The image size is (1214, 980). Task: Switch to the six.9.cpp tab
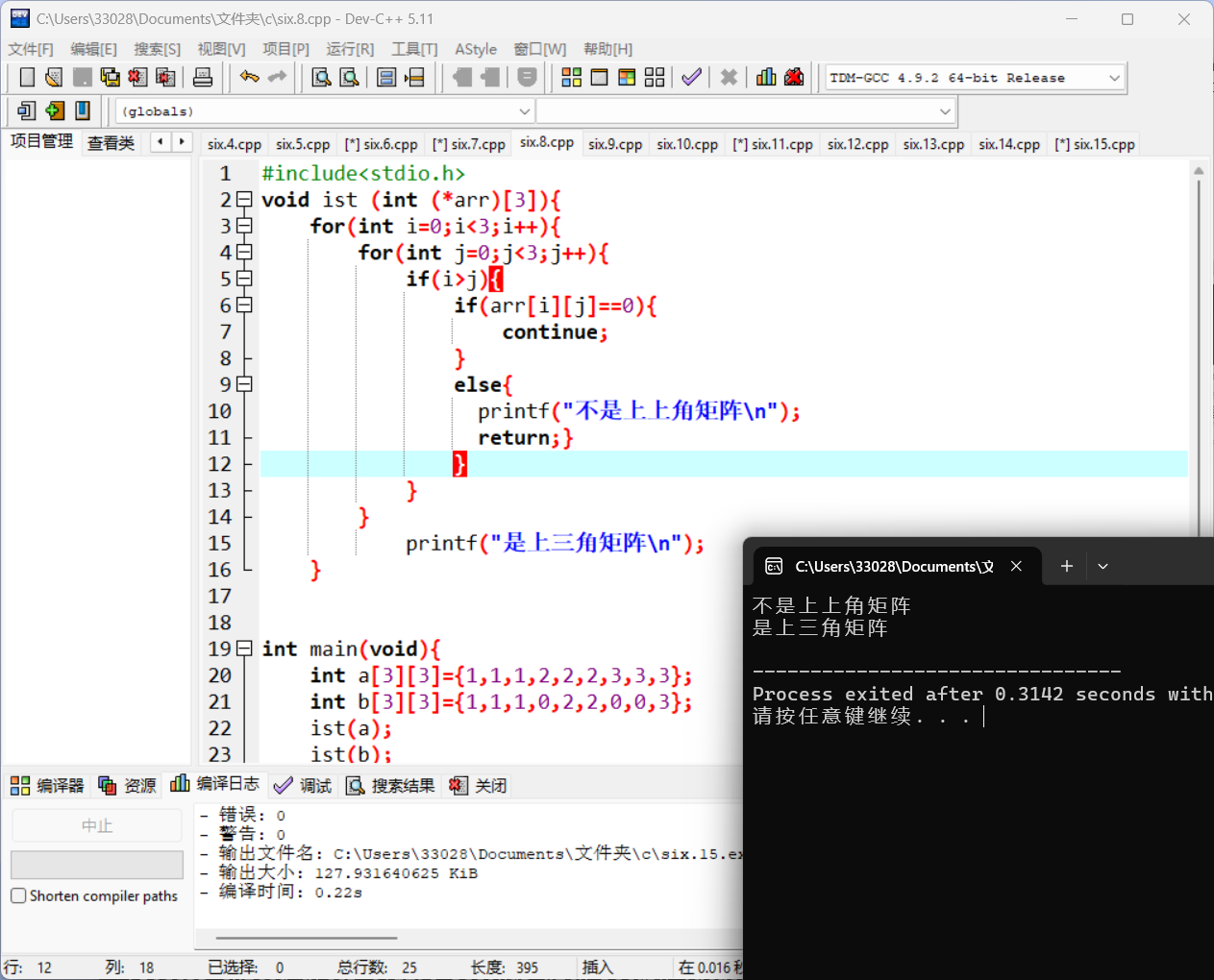pyautogui.click(x=615, y=144)
